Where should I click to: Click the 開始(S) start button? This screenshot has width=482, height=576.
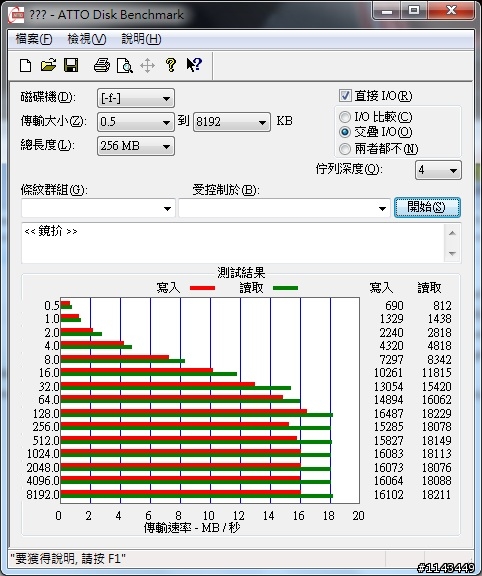pyautogui.click(x=427, y=208)
